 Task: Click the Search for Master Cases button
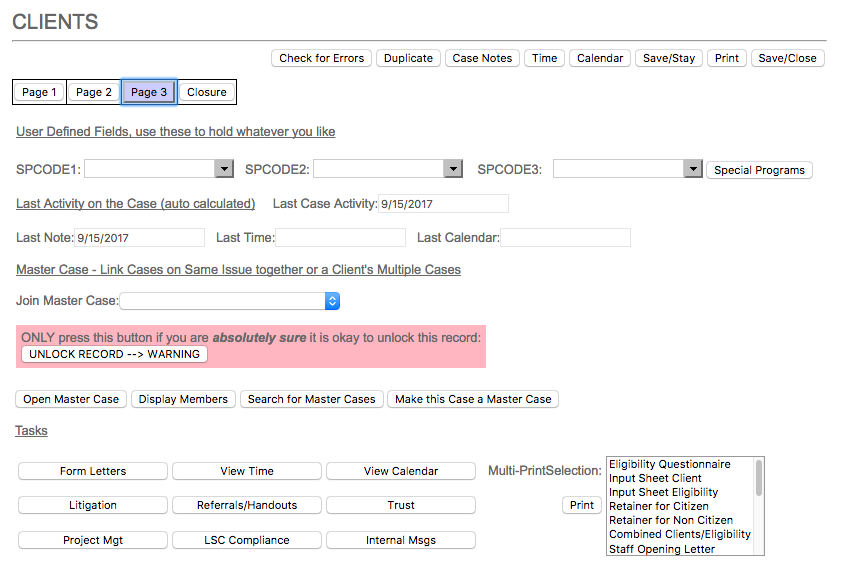click(311, 399)
